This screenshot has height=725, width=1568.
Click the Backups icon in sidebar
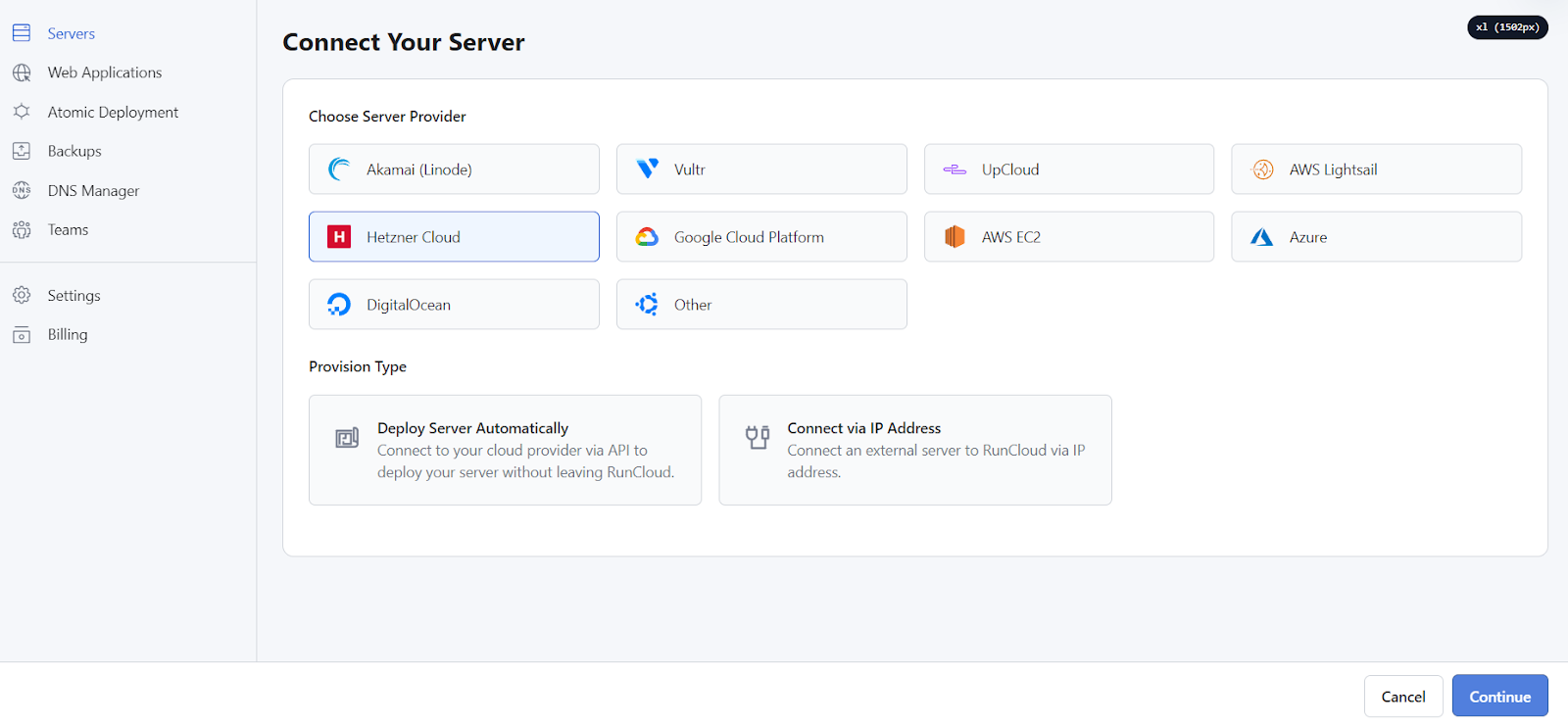pos(22,151)
